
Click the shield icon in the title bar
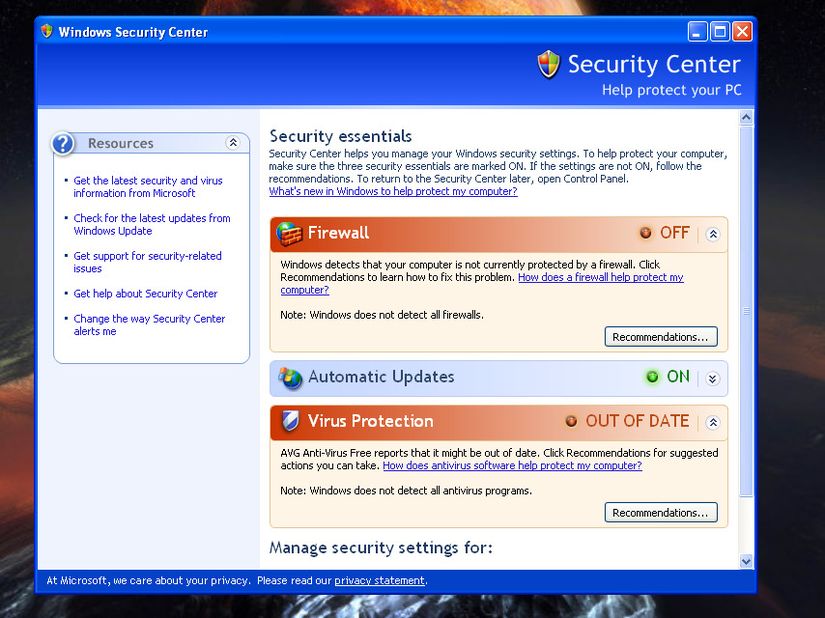point(46,31)
